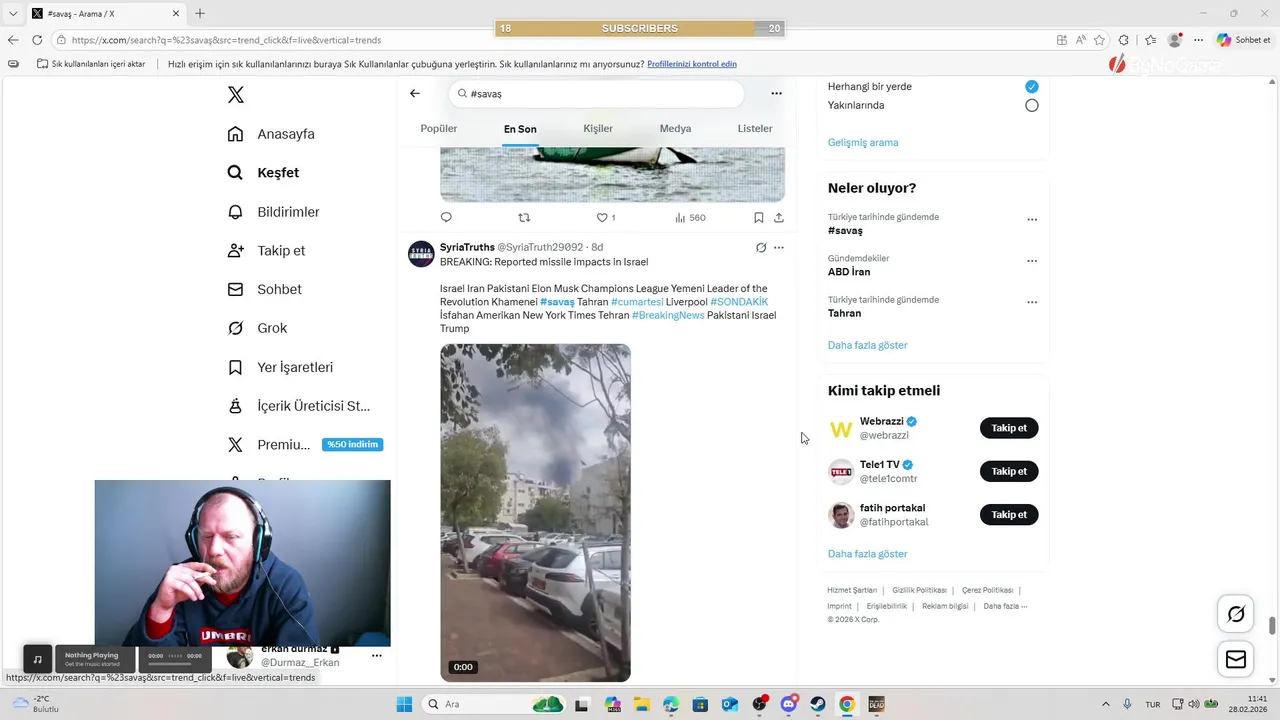
Task: Share the boat photo post
Action: click(x=779, y=217)
